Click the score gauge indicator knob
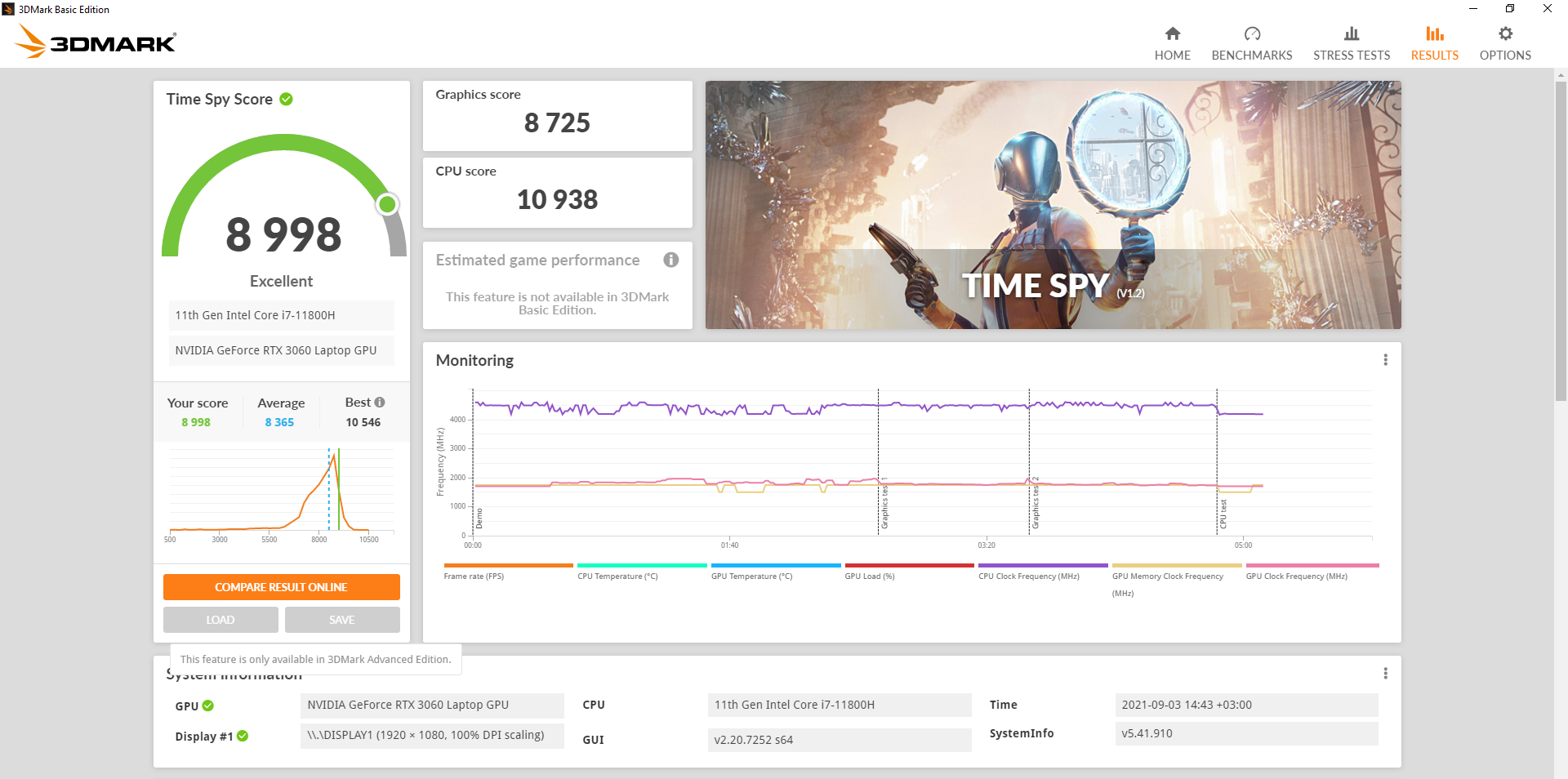 coord(388,204)
